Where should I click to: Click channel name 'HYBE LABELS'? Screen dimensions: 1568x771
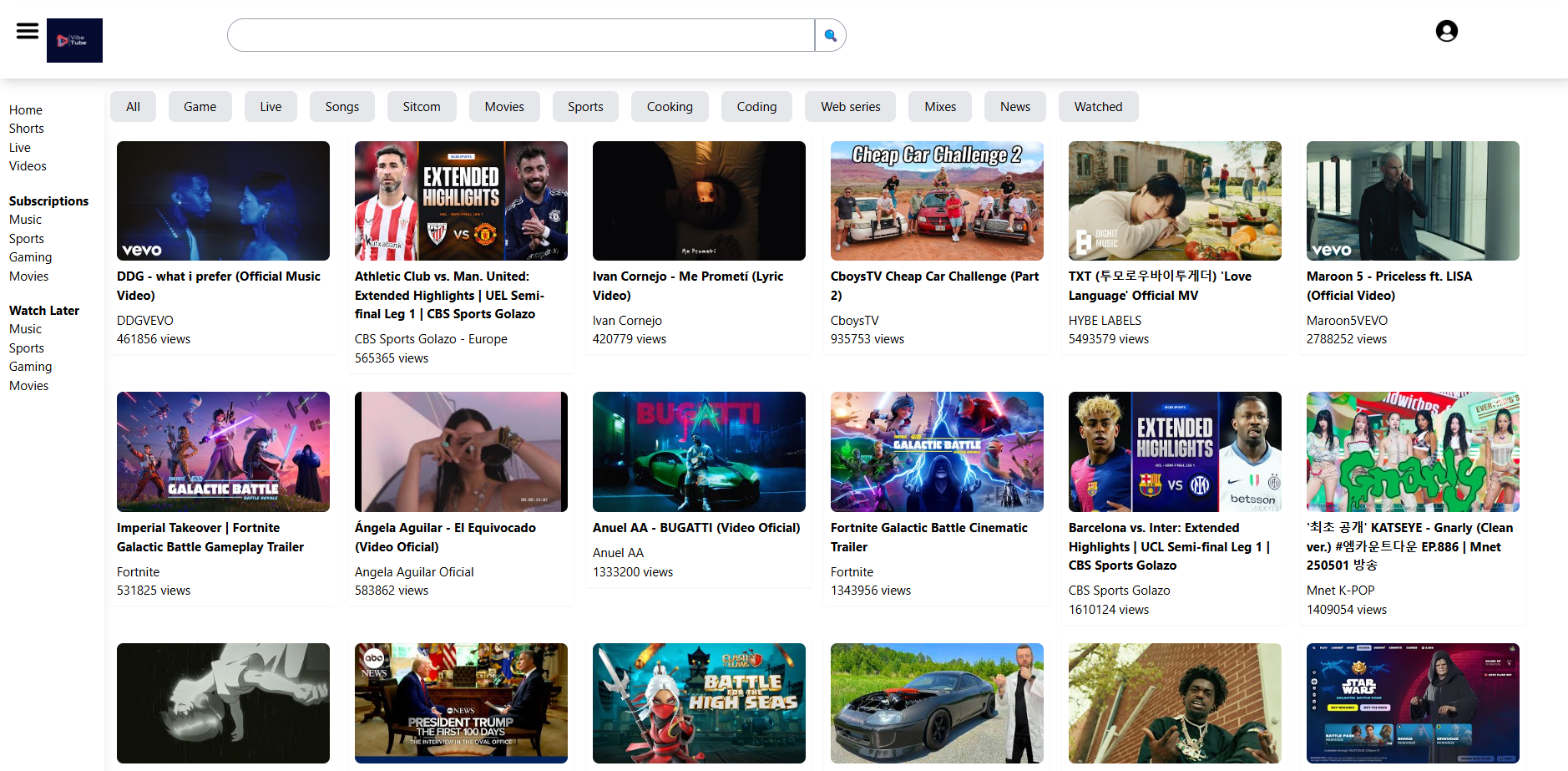1105,321
